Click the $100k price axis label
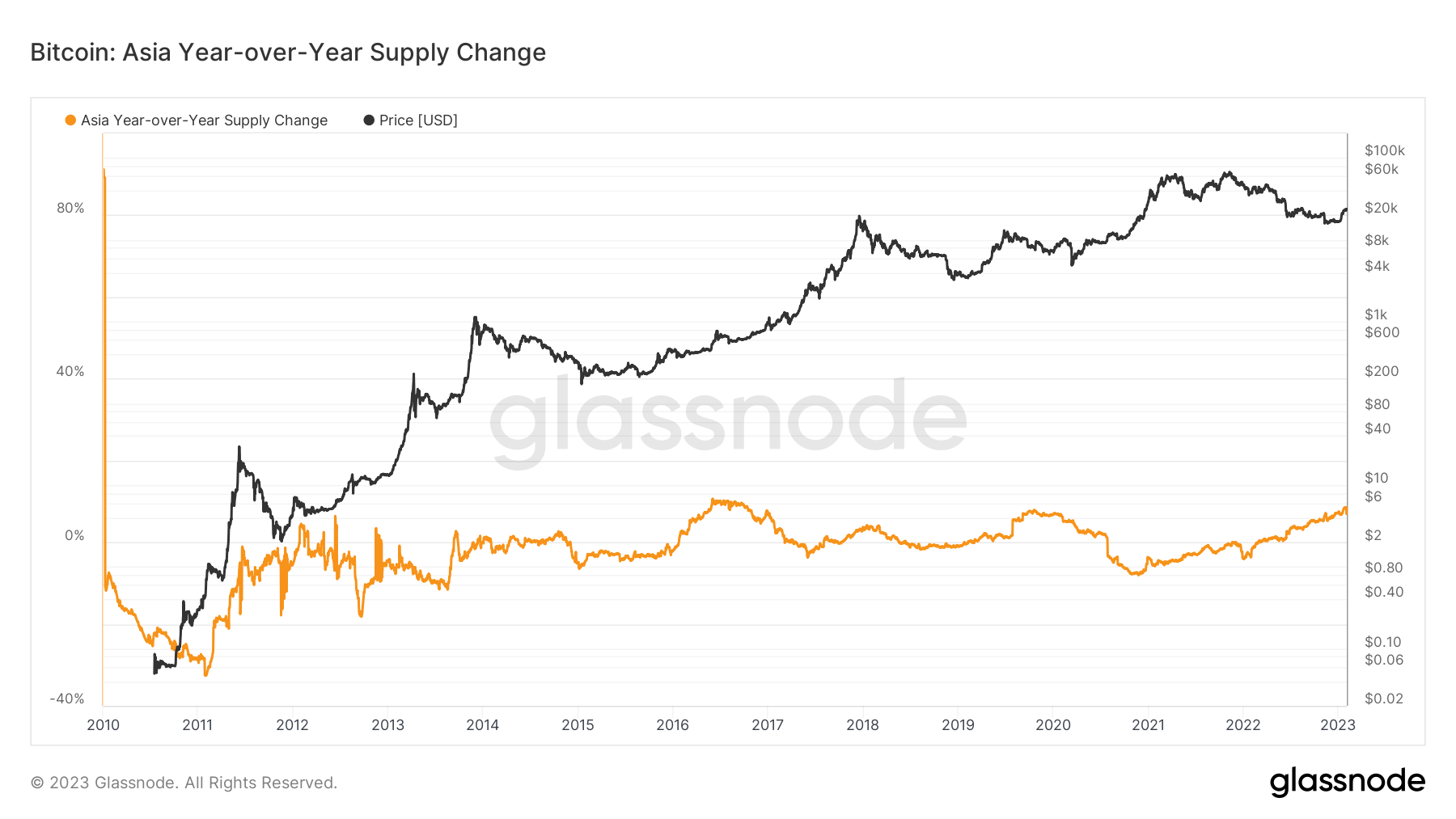This screenshot has height=819, width=1456. pyautogui.click(x=1385, y=150)
